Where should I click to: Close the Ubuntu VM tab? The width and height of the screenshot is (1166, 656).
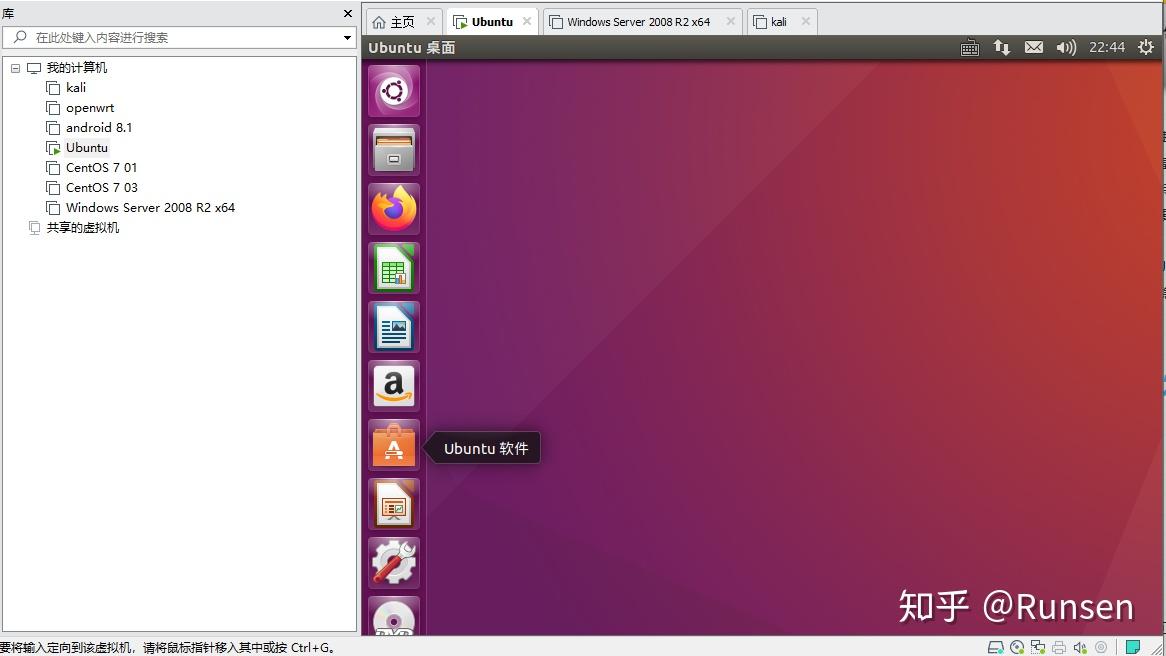click(x=526, y=21)
